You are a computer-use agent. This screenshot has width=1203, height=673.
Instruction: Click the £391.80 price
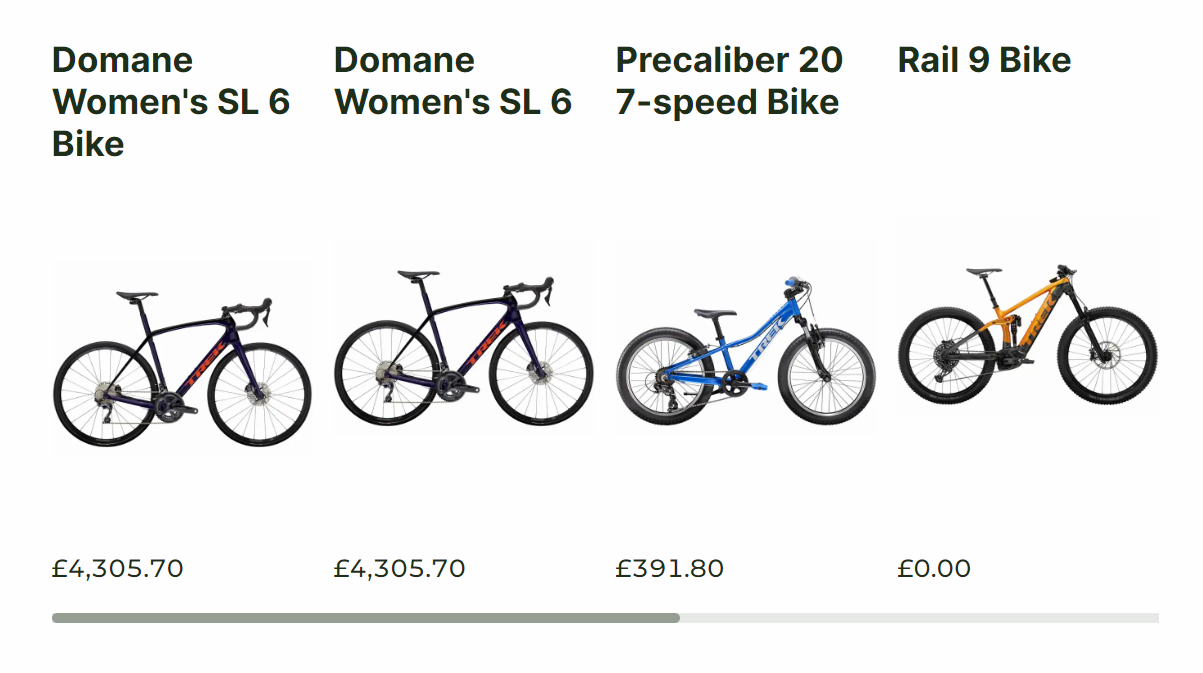pyautogui.click(x=670, y=569)
